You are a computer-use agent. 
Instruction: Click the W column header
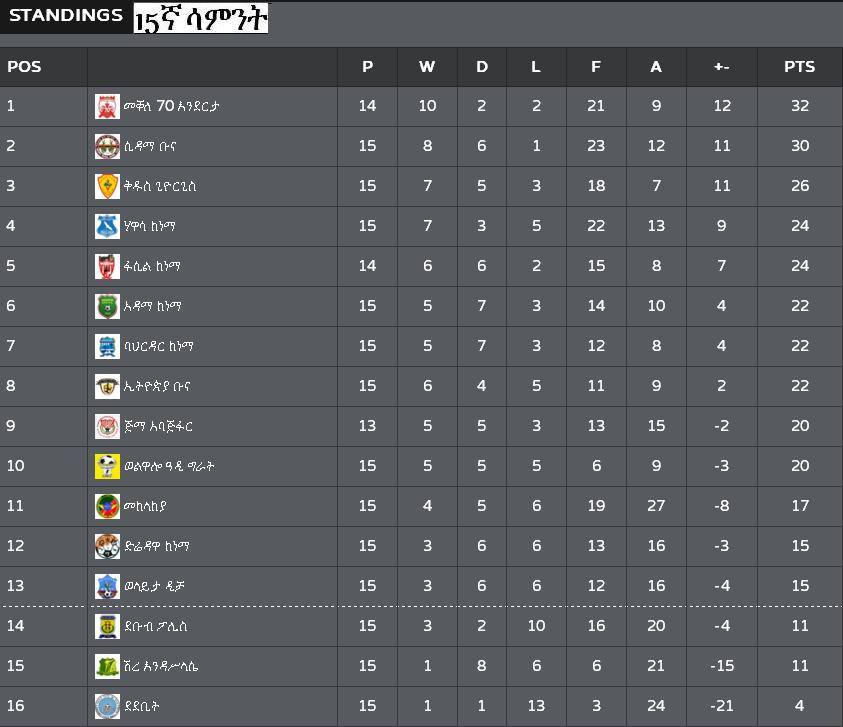[427, 67]
